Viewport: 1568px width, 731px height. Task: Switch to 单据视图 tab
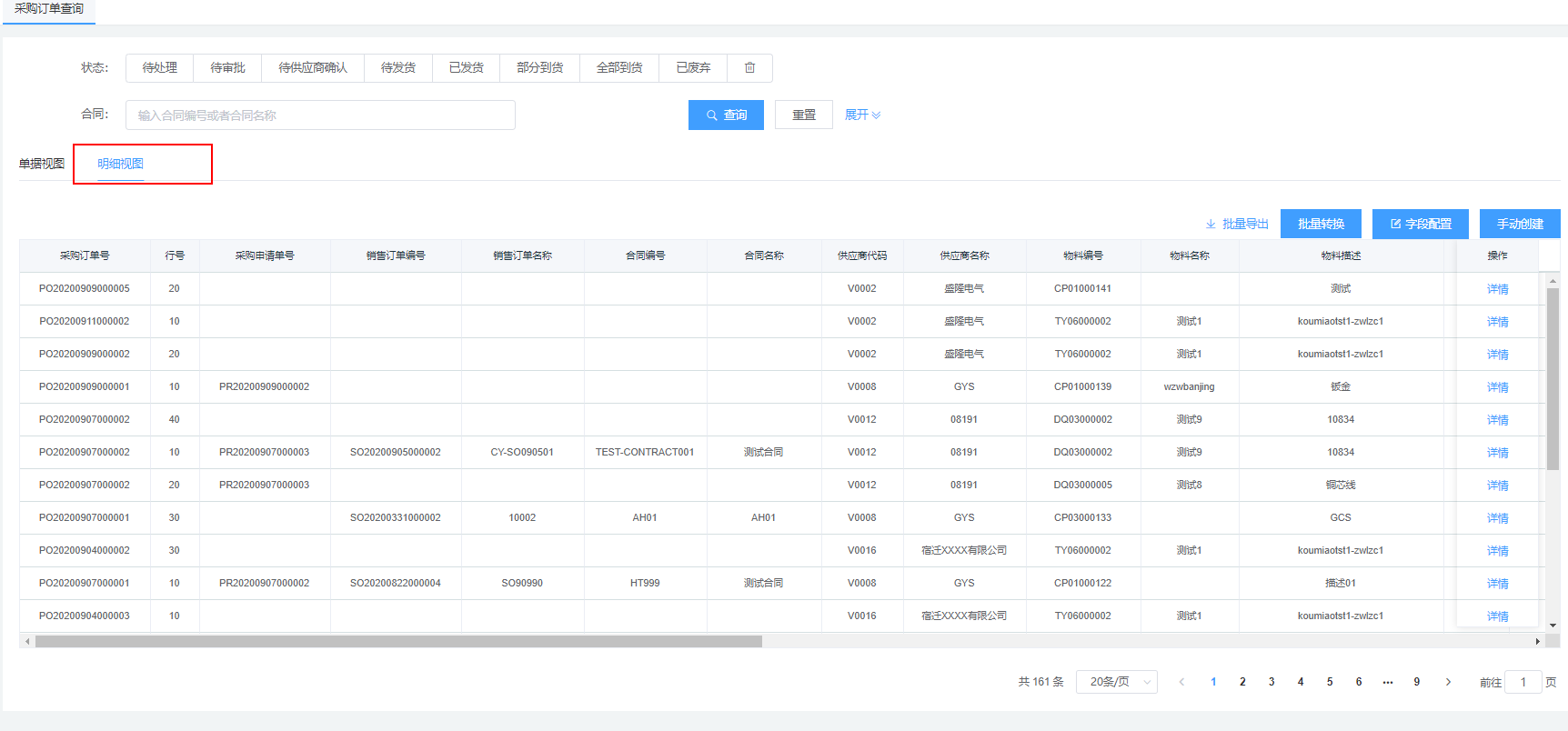click(42, 165)
